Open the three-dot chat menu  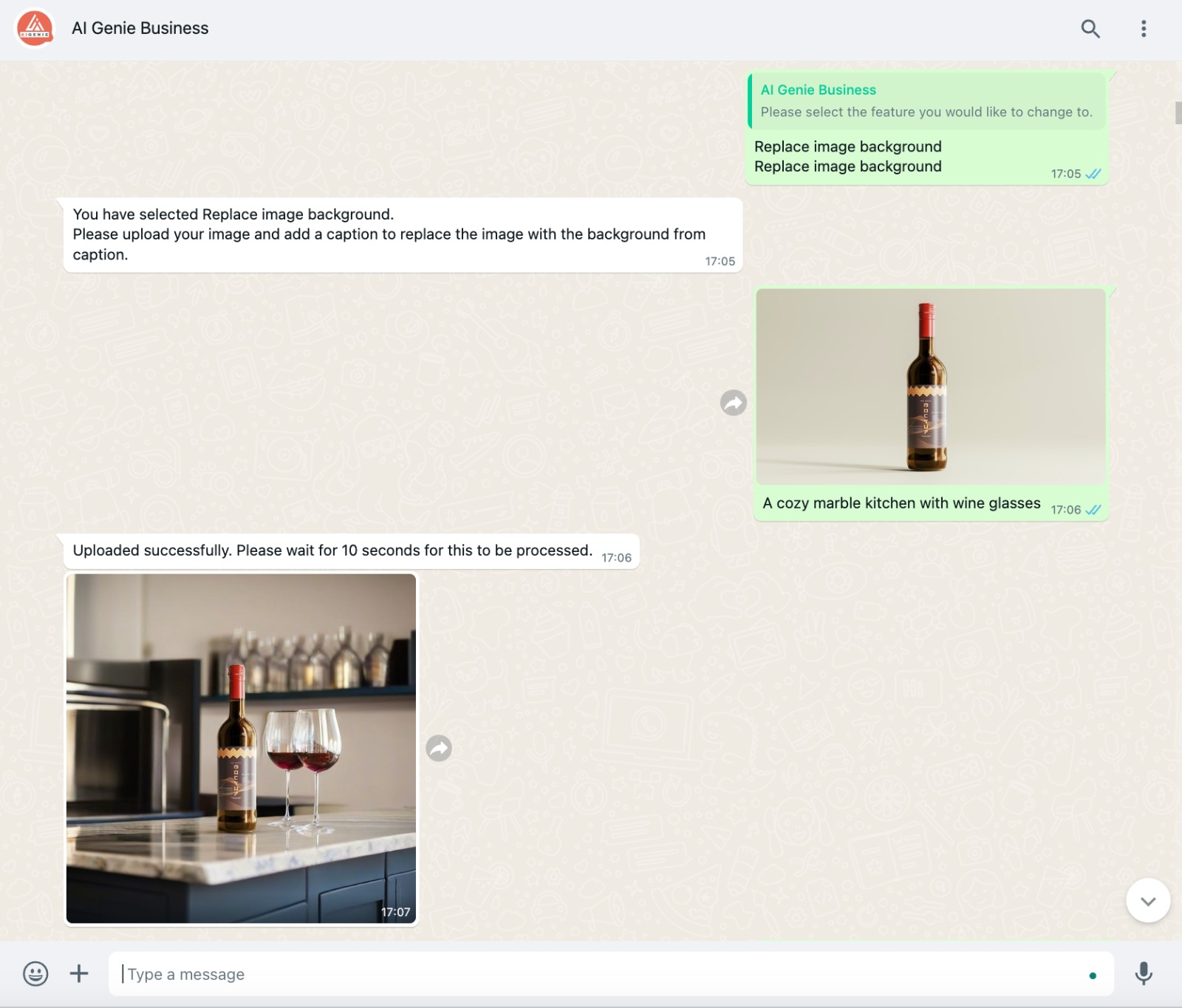click(1144, 29)
